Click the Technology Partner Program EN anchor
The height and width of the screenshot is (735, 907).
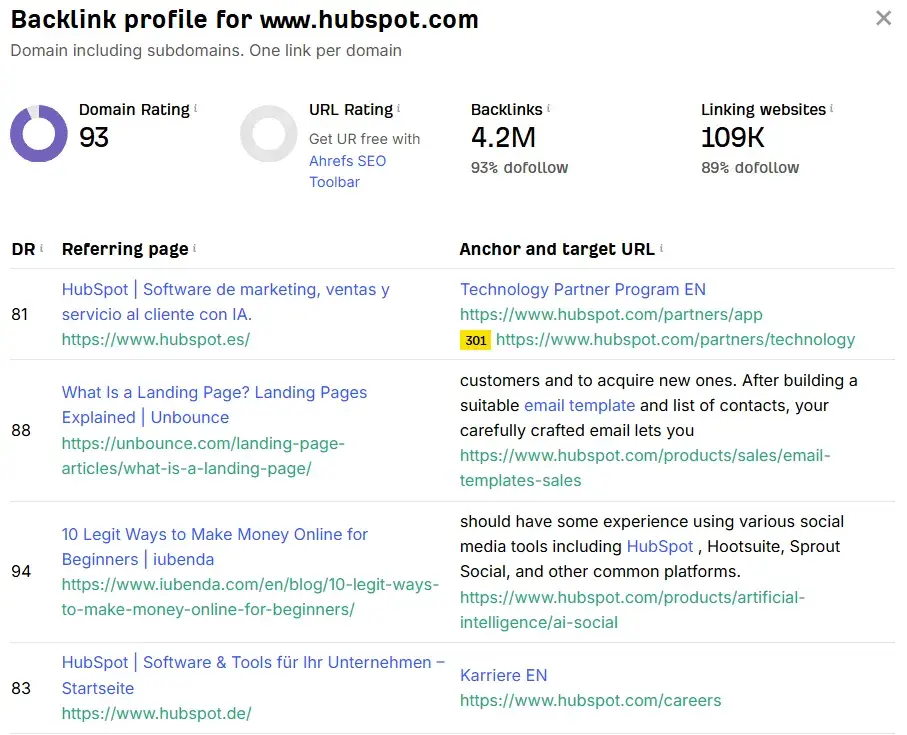[582, 289]
